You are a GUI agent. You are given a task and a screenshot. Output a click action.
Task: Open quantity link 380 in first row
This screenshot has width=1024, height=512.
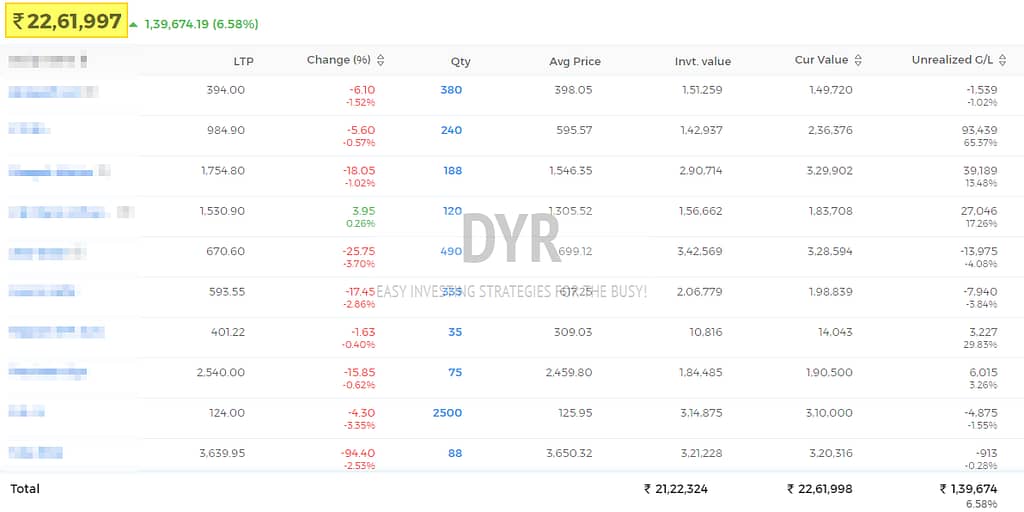point(451,90)
